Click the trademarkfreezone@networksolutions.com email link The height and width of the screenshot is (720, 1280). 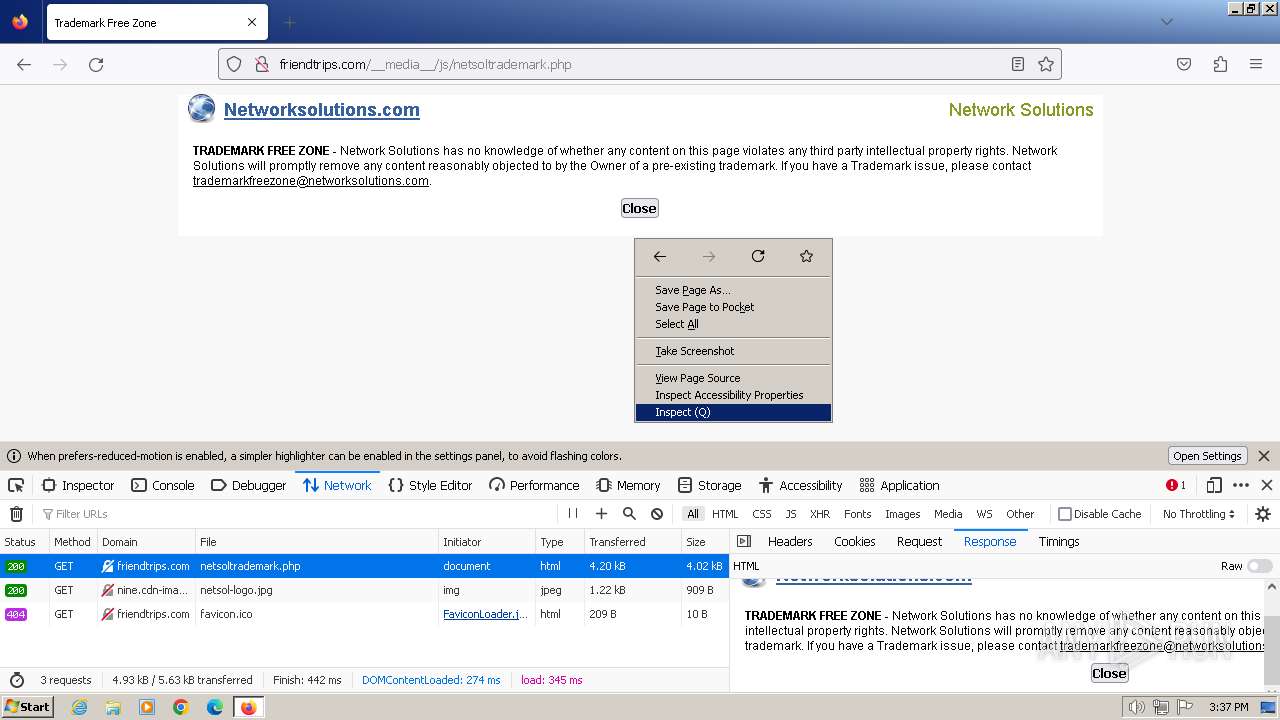(311, 181)
